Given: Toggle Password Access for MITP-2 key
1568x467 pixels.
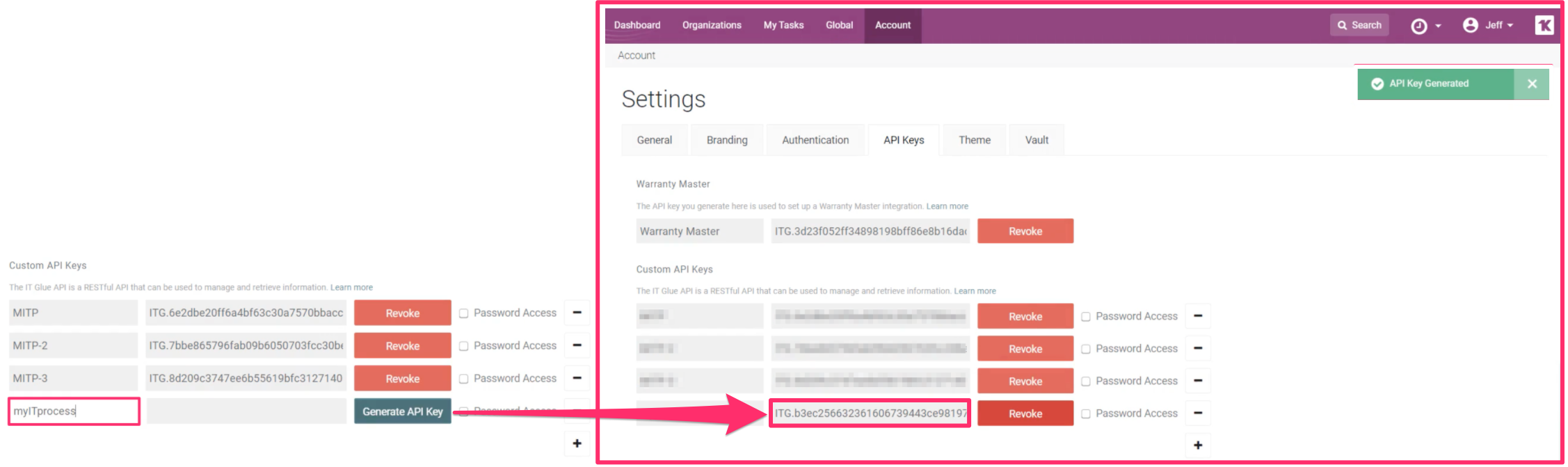Looking at the screenshot, I should (464, 346).
